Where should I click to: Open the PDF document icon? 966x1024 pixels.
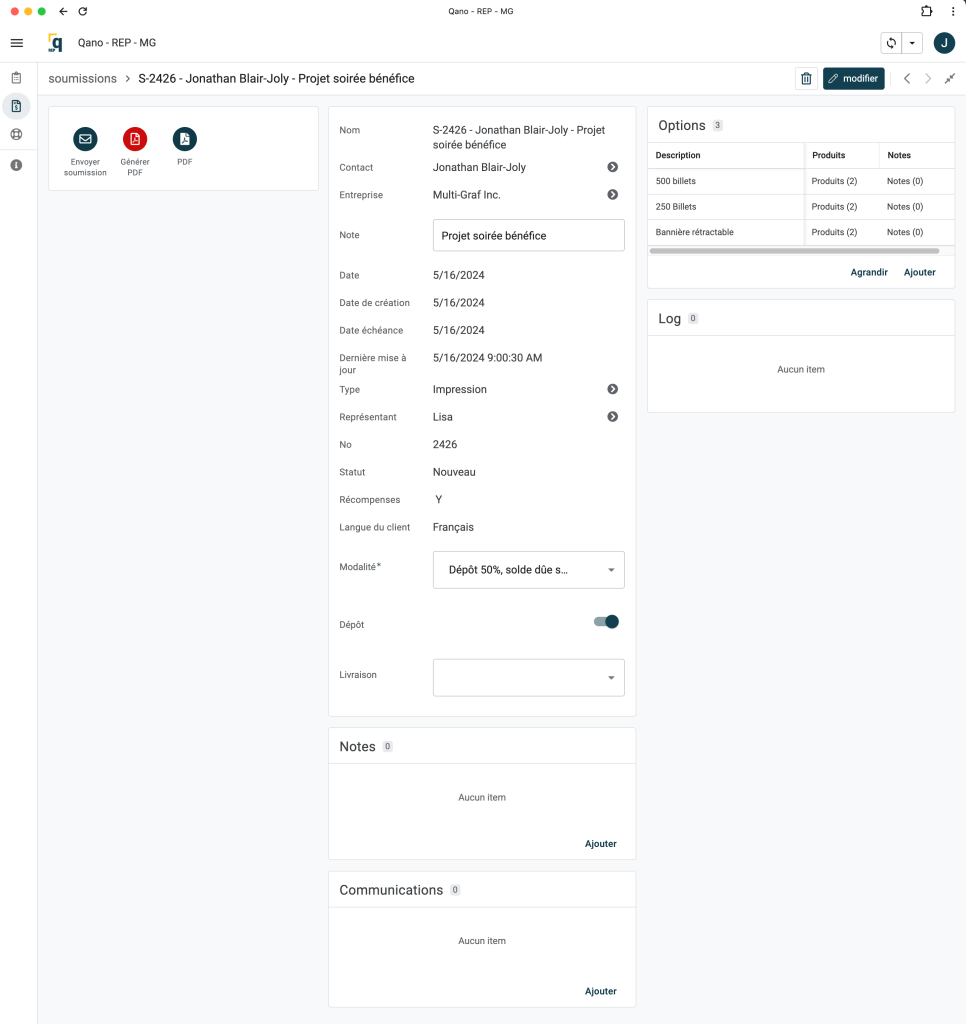185,139
